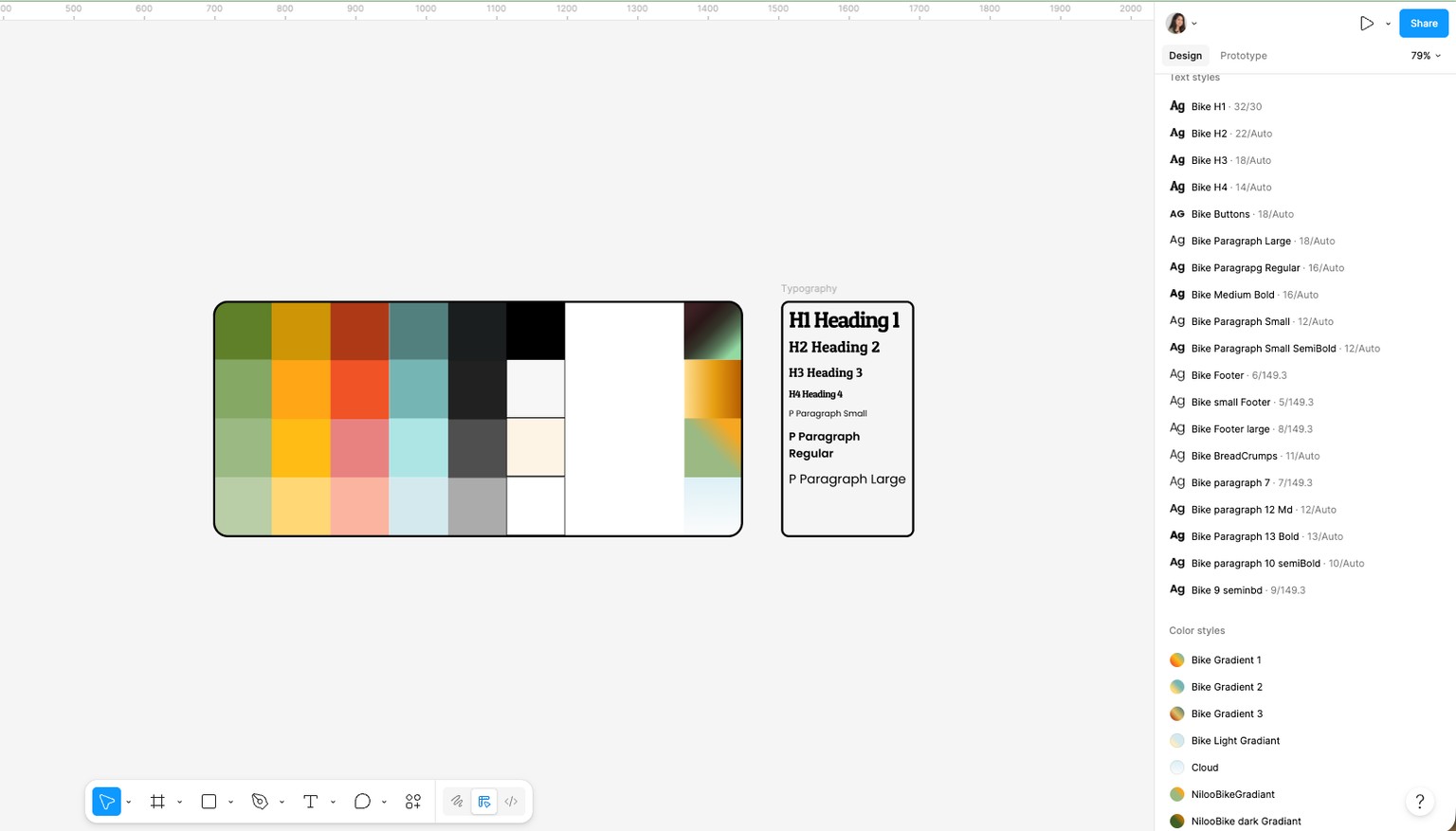Open shape tools dropdown

click(231, 803)
